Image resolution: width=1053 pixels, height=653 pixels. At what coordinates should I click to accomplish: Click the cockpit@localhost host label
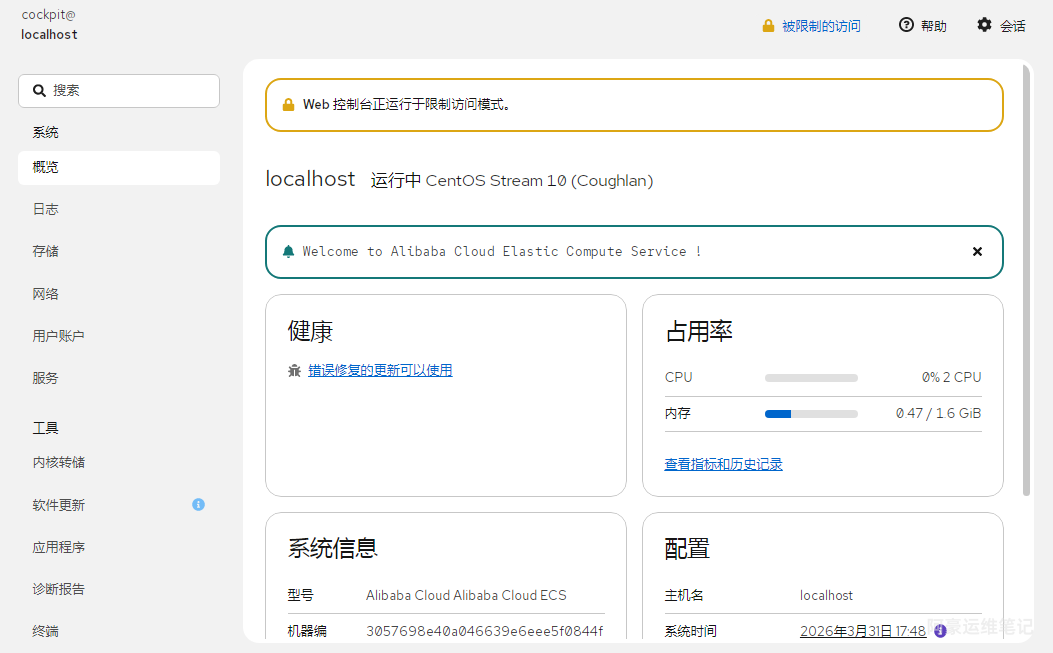[49, 25]
